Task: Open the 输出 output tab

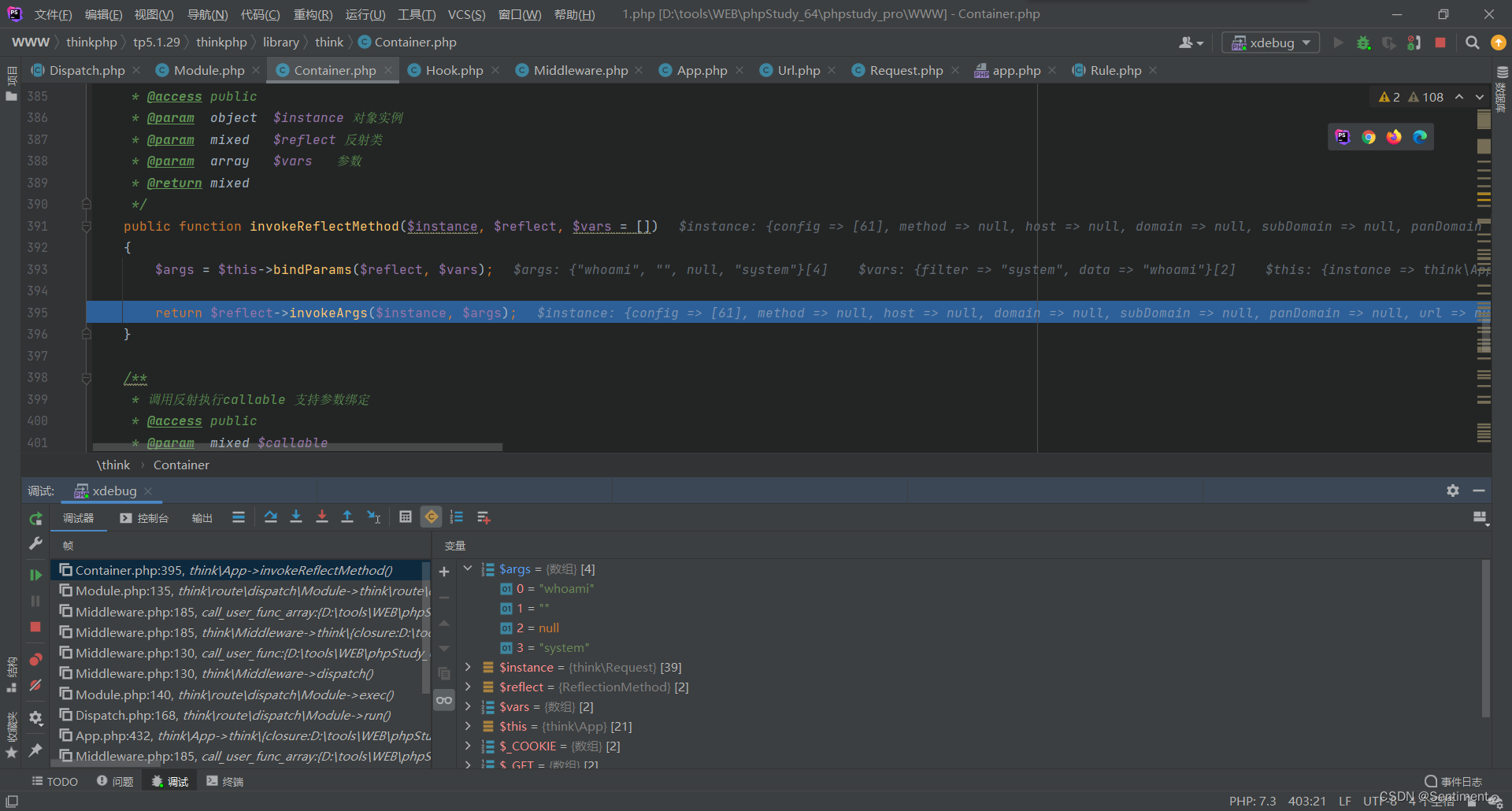Action: click(x=202, y=517)
